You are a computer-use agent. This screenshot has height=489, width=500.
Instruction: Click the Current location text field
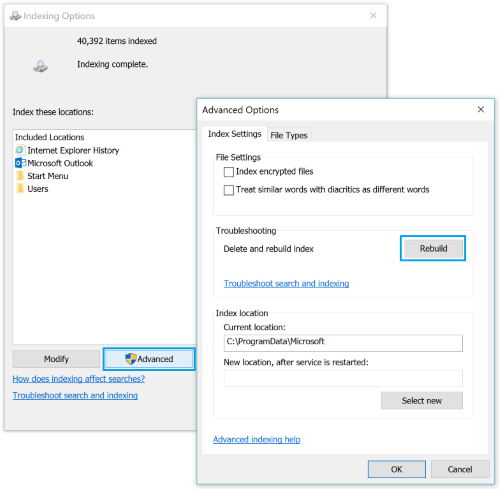(343, 343)
